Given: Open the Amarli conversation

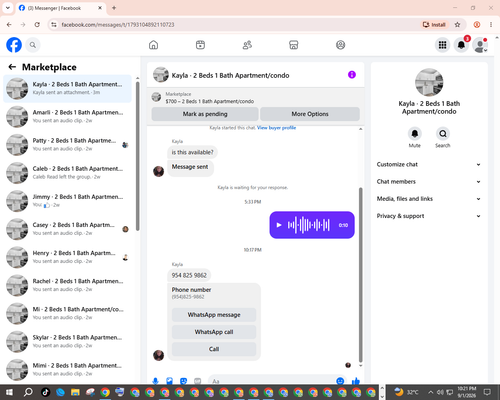Looking at the screenshot, I should [x=67, y=117].
